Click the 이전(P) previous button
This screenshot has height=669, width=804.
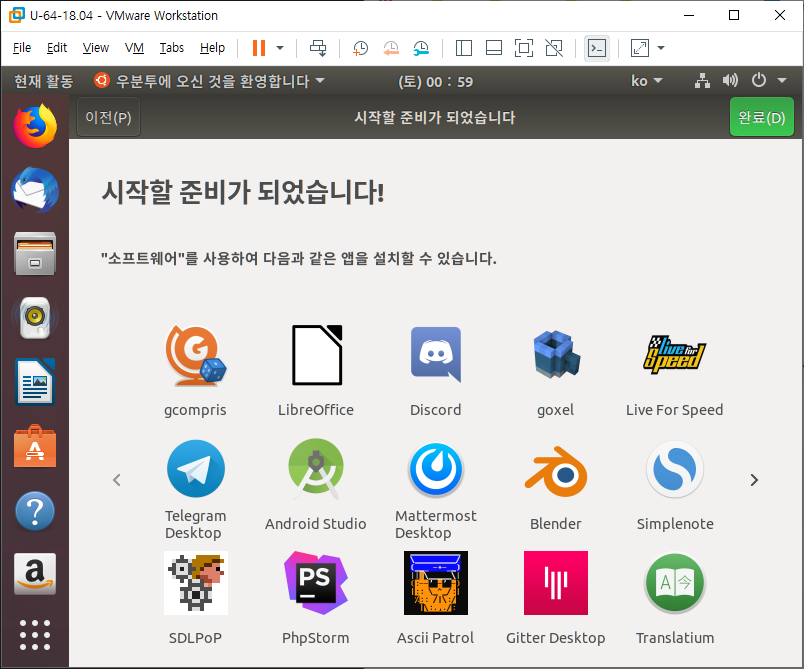click(x=108, y=117)
